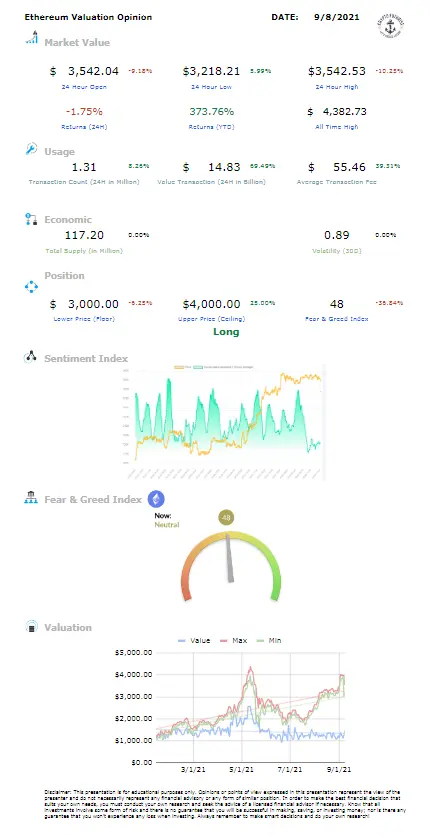Click the Valuation section icon
The width and height of the screenshot is (430, 840).
click(x=32, y=627)
